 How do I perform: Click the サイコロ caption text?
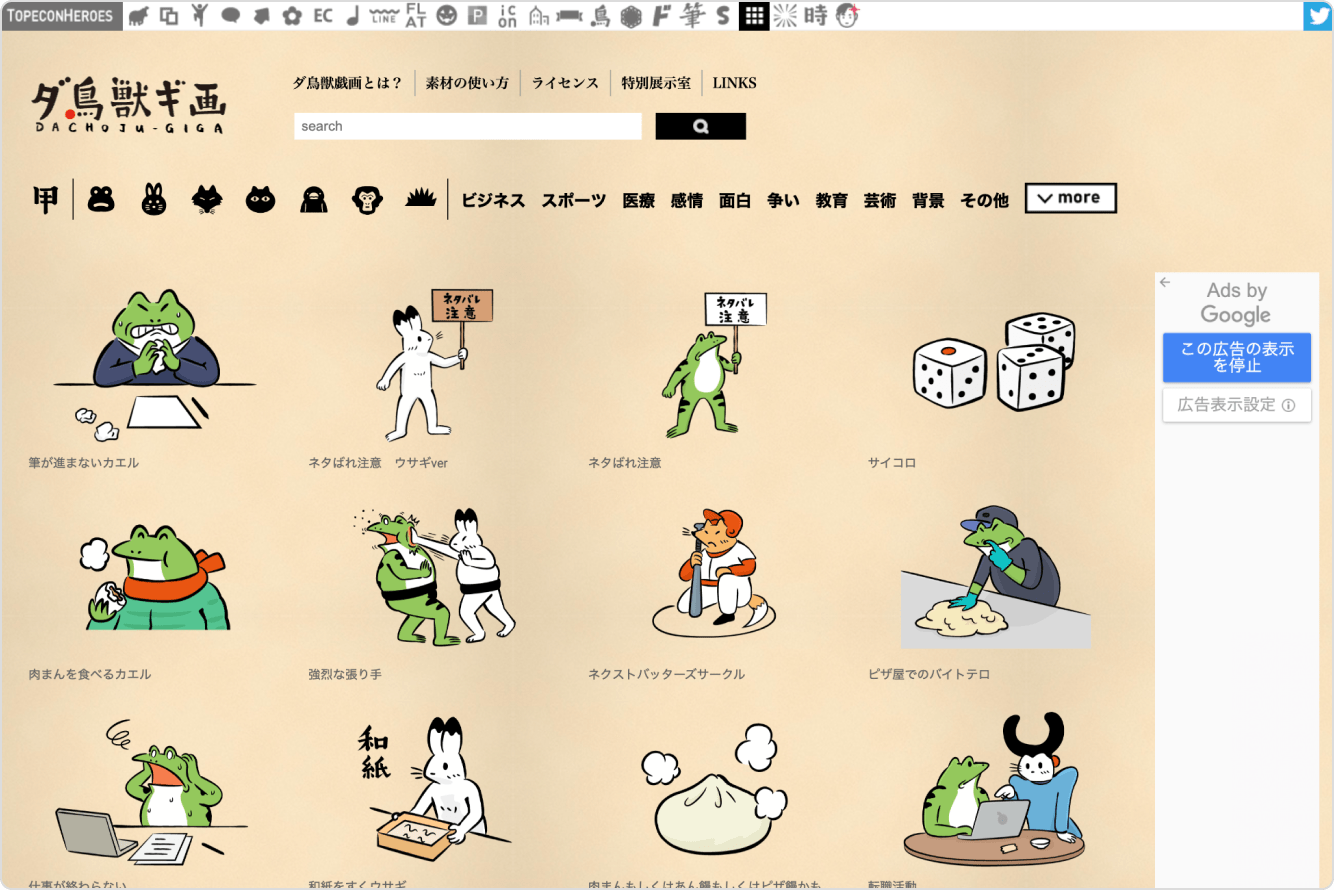pos(892,463)
